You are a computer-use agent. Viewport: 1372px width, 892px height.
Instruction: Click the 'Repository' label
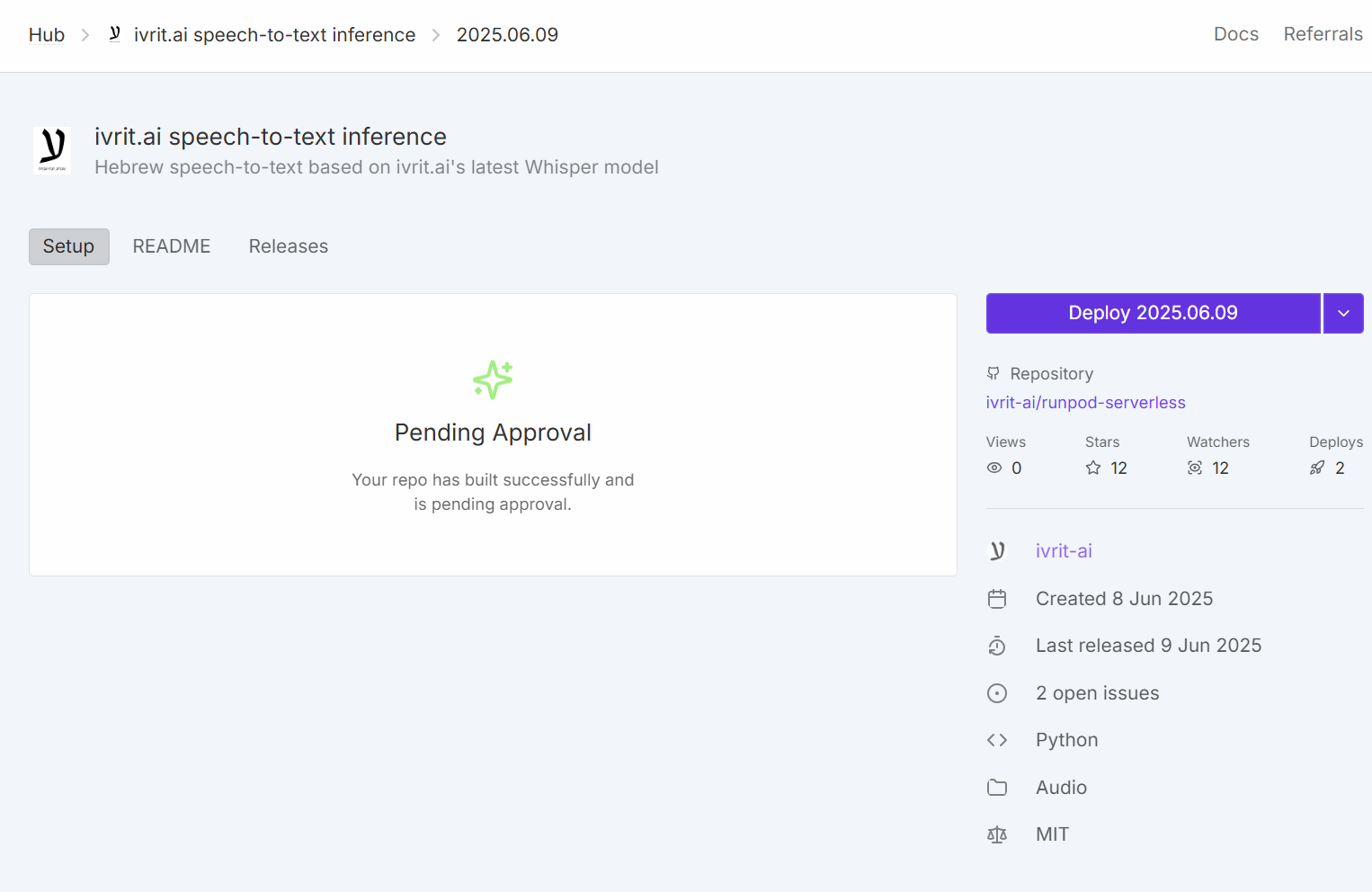[x=1052, y=374]
